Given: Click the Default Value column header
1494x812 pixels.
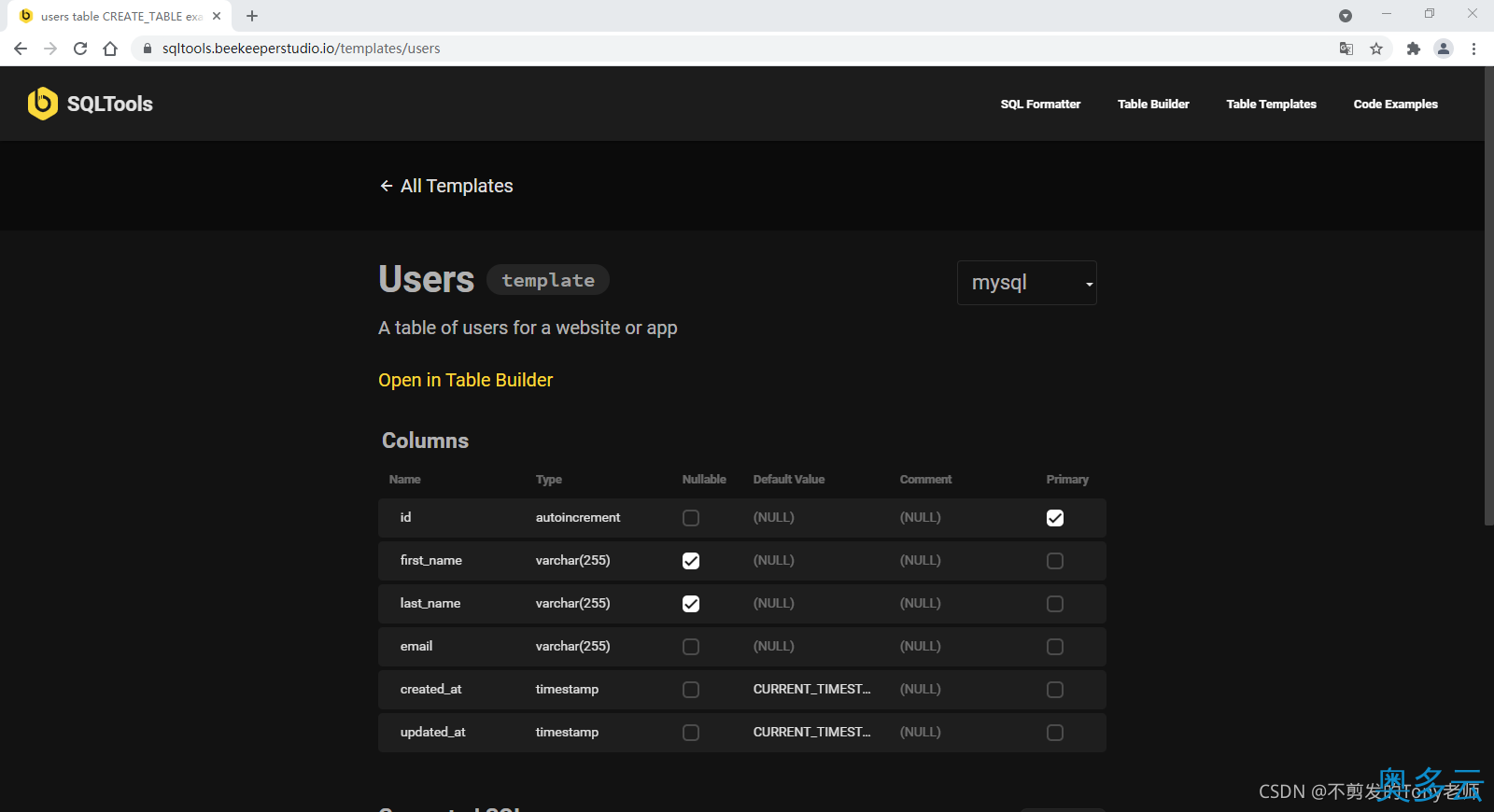Looking at the screenshot, I should click(789, 479).
